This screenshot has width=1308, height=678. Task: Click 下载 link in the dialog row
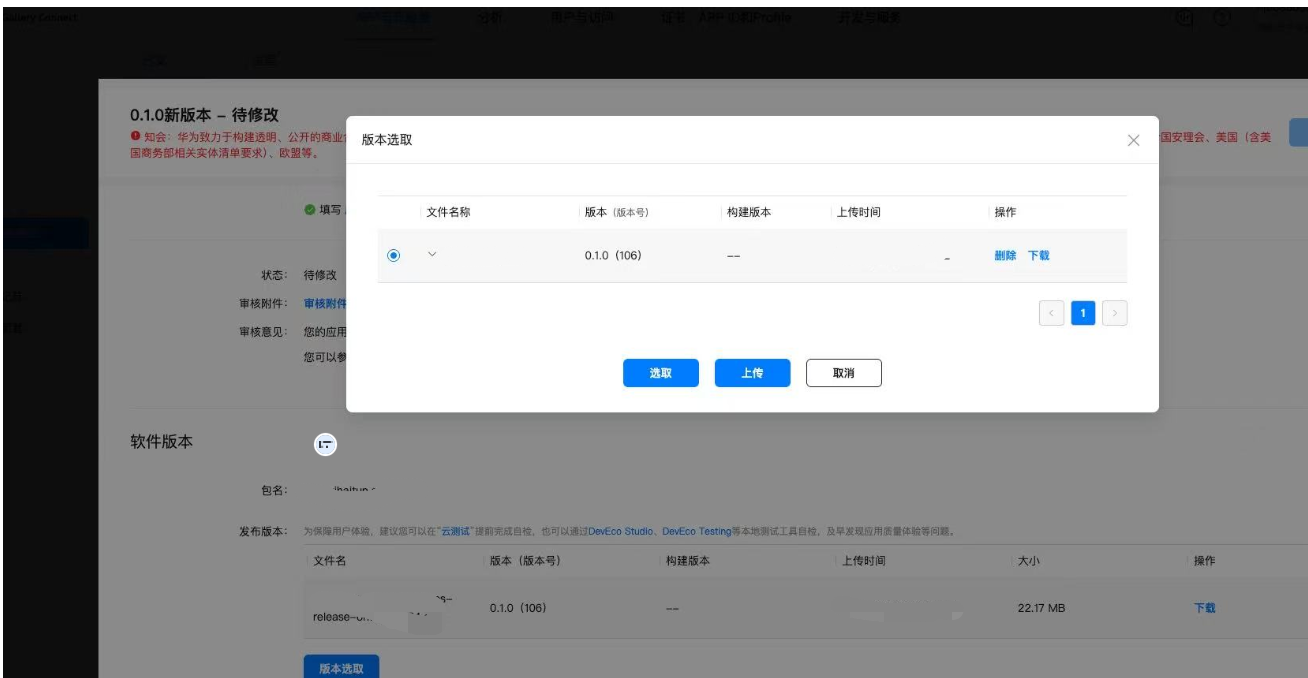click(x=1039, y=256)
